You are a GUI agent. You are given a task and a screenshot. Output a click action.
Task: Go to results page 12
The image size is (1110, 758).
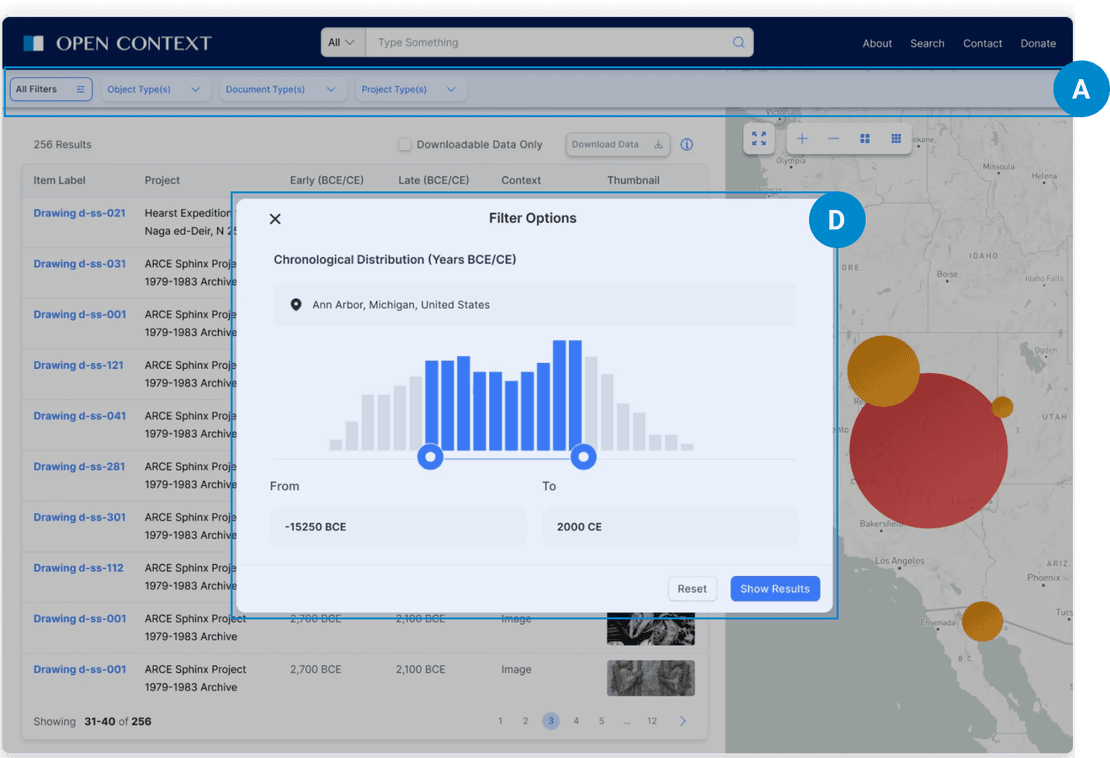coord(652,721)
